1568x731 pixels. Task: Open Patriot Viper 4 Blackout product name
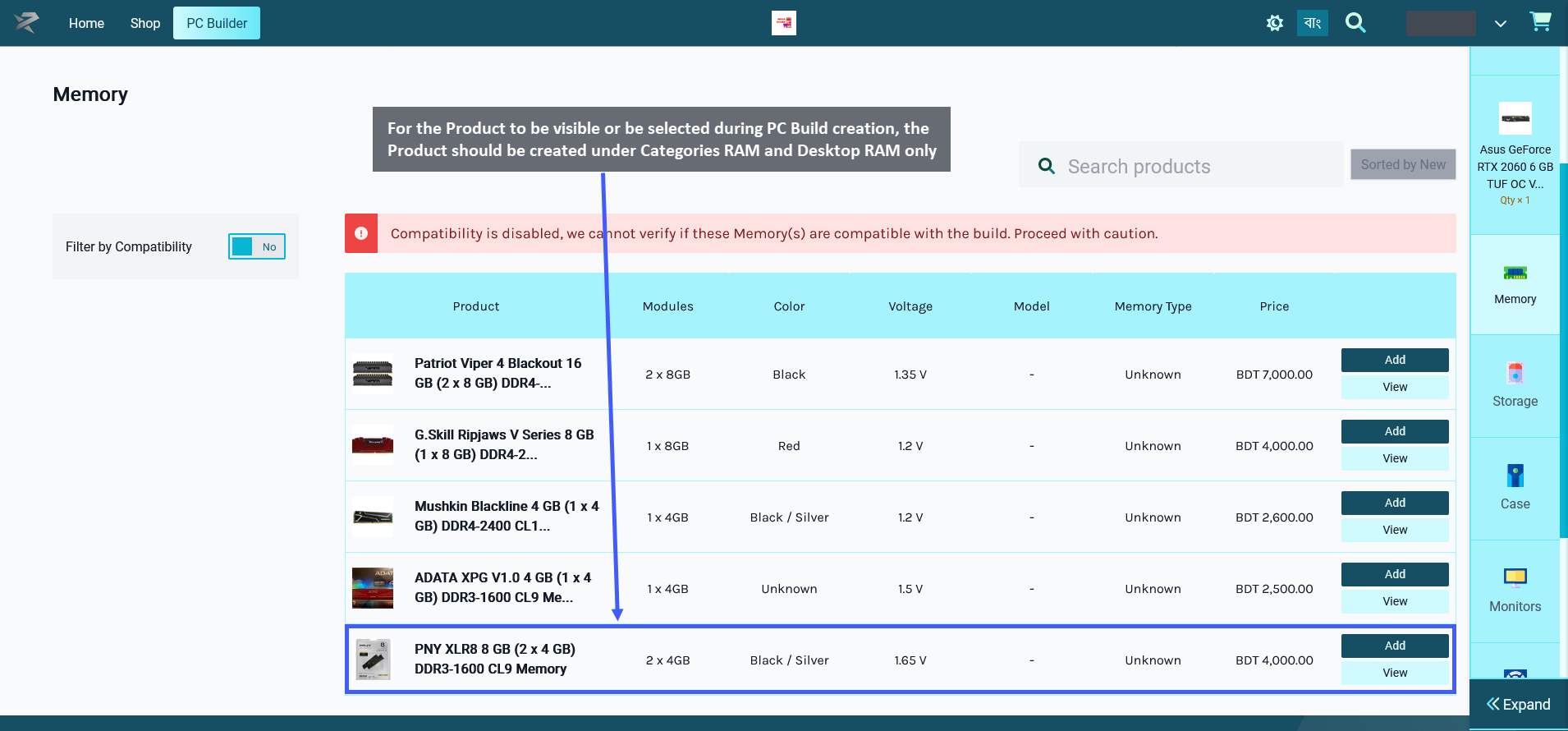[497, 373]
